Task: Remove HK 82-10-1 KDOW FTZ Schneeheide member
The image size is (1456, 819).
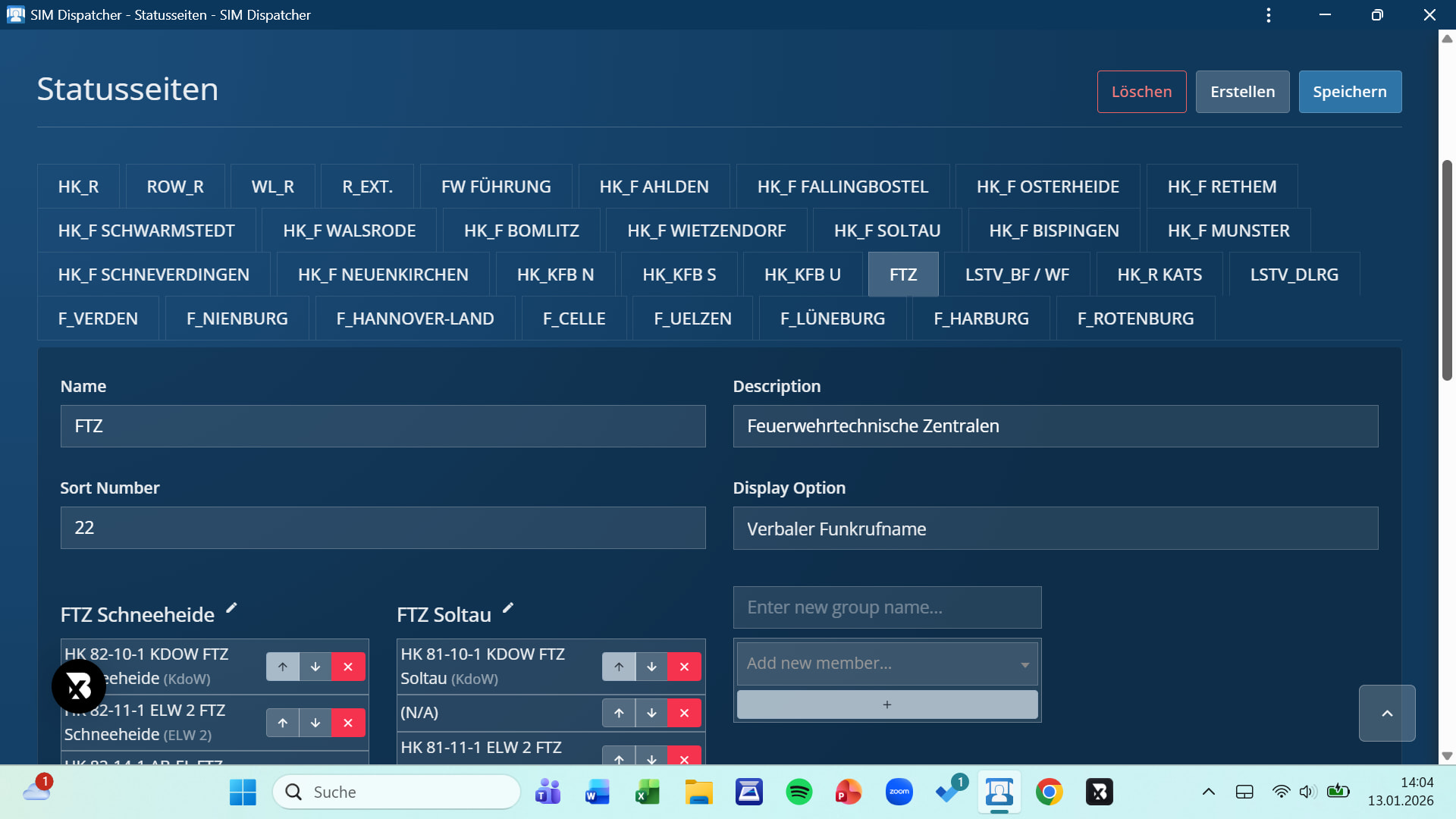Action: click(348, 667)
